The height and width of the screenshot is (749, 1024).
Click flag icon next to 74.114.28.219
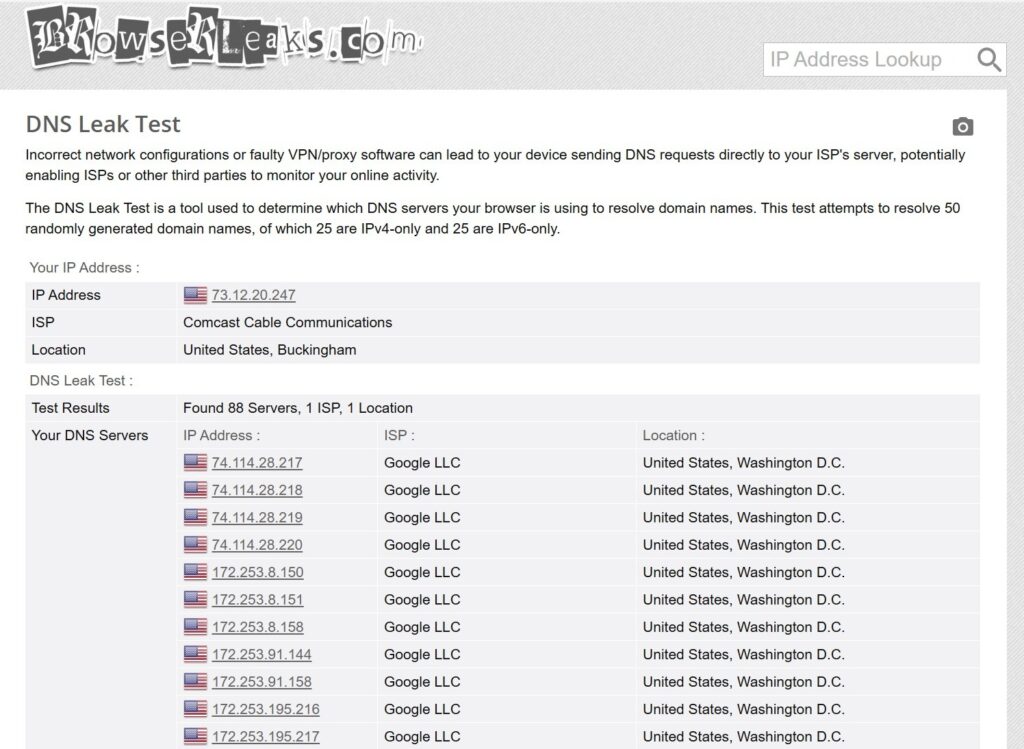point(195,518)
